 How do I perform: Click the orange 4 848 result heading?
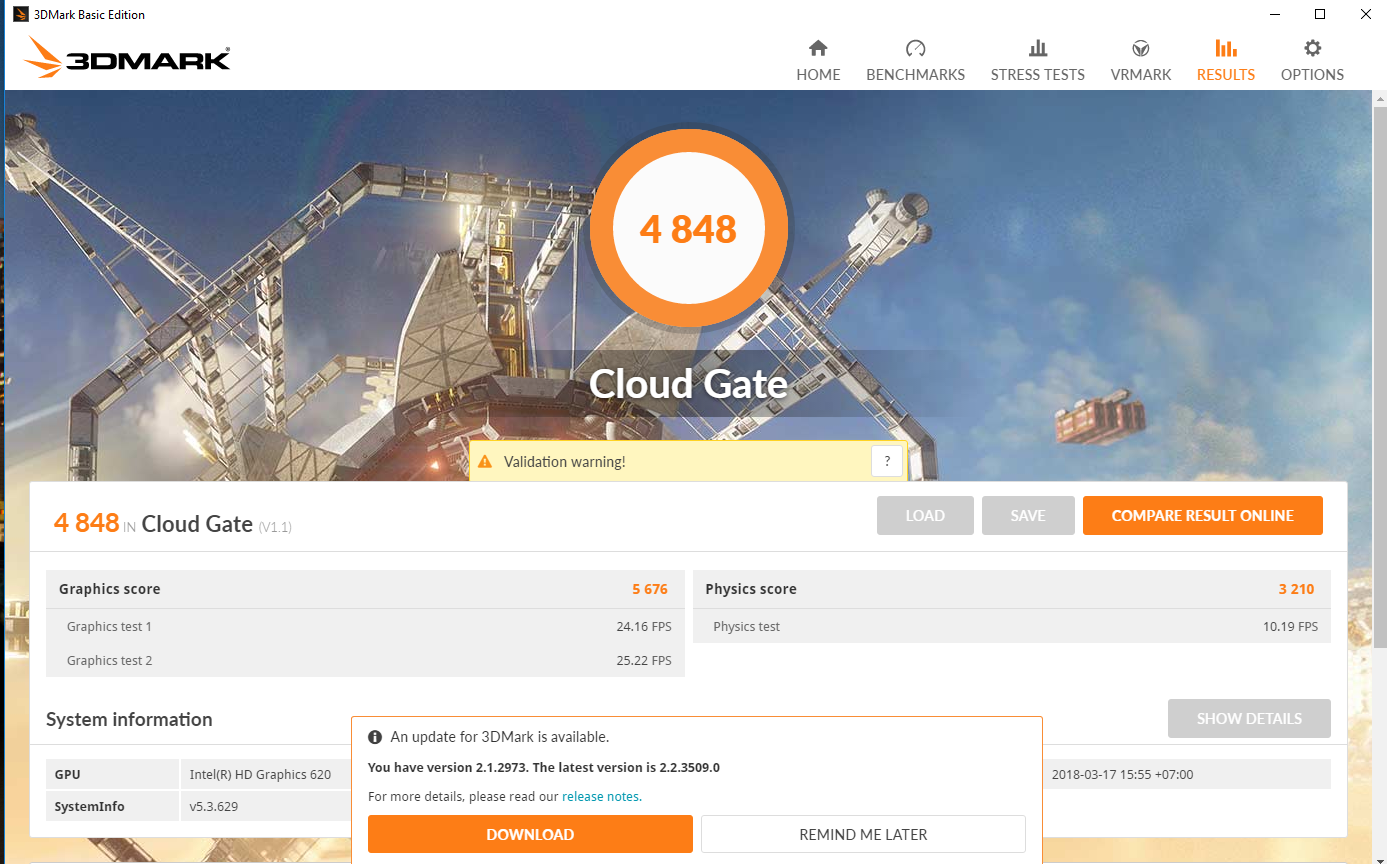point(87,522)
